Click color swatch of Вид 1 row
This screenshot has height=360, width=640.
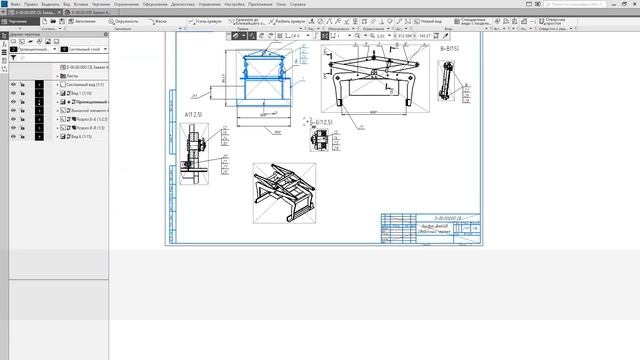pyautogui.click(x=39, y=93)
